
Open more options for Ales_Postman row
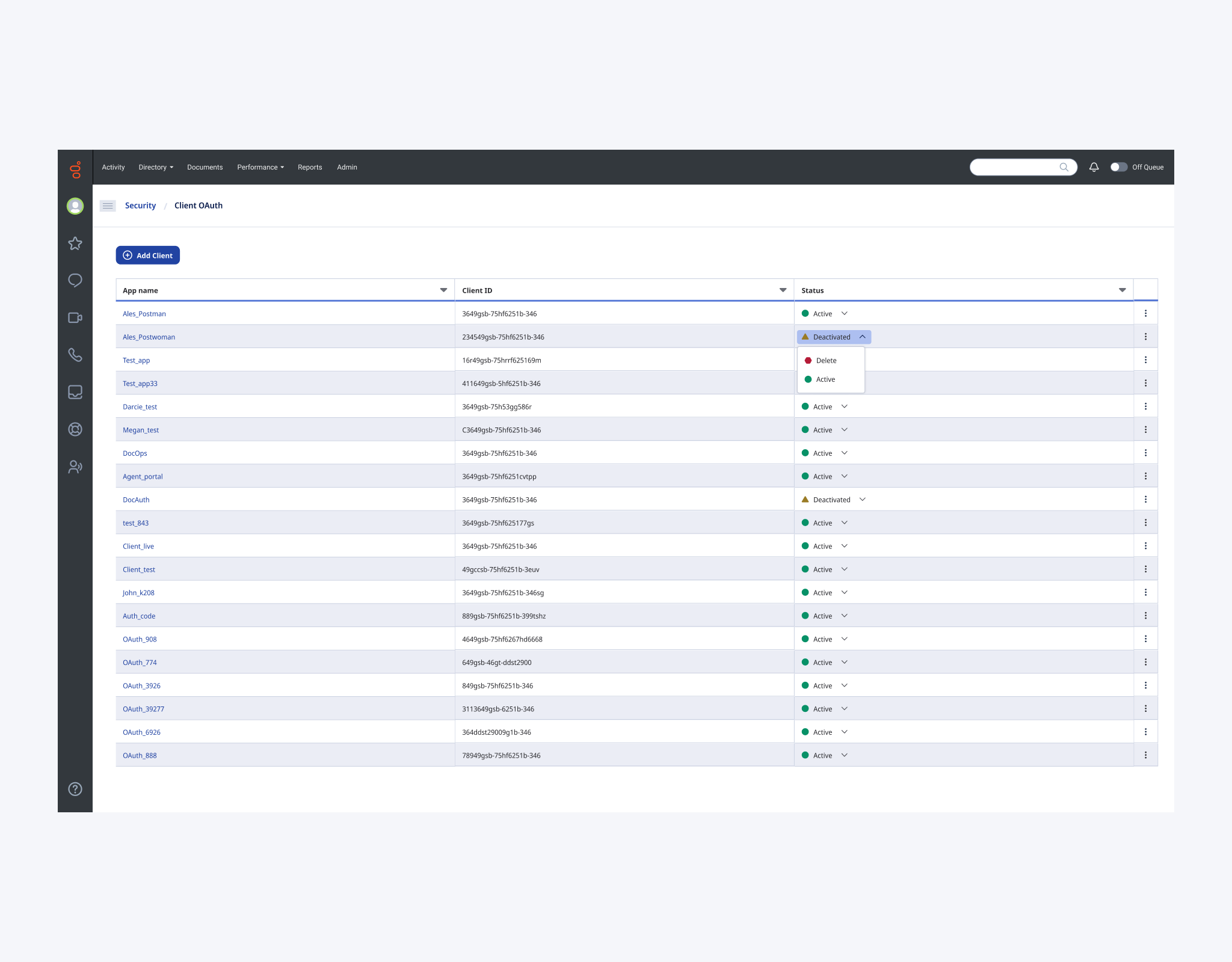point(1145,313)
